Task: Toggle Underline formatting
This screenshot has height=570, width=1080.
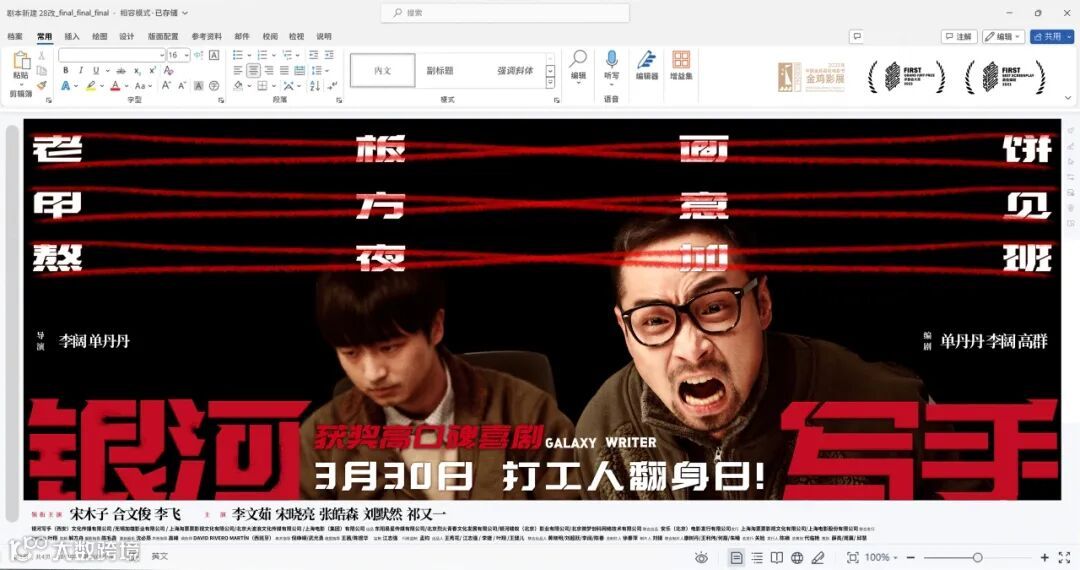Action: [96, 70]
